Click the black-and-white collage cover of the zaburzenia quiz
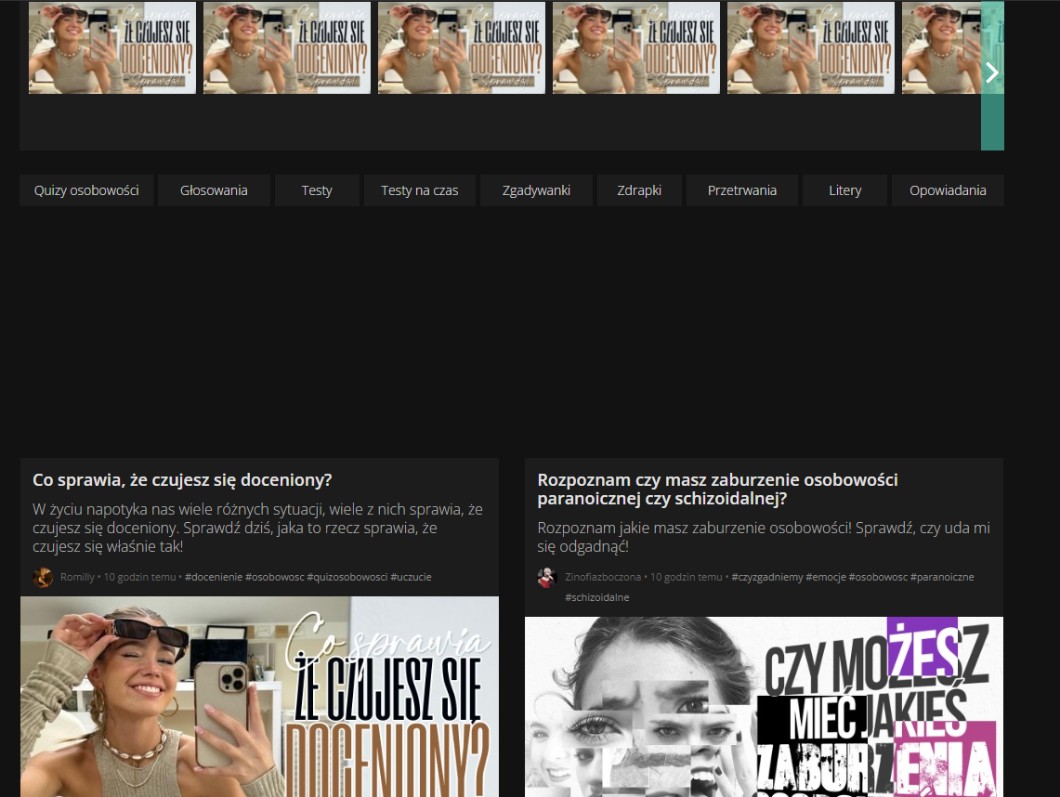Screen dimensions: 1060x797 [x=763, y=706]
